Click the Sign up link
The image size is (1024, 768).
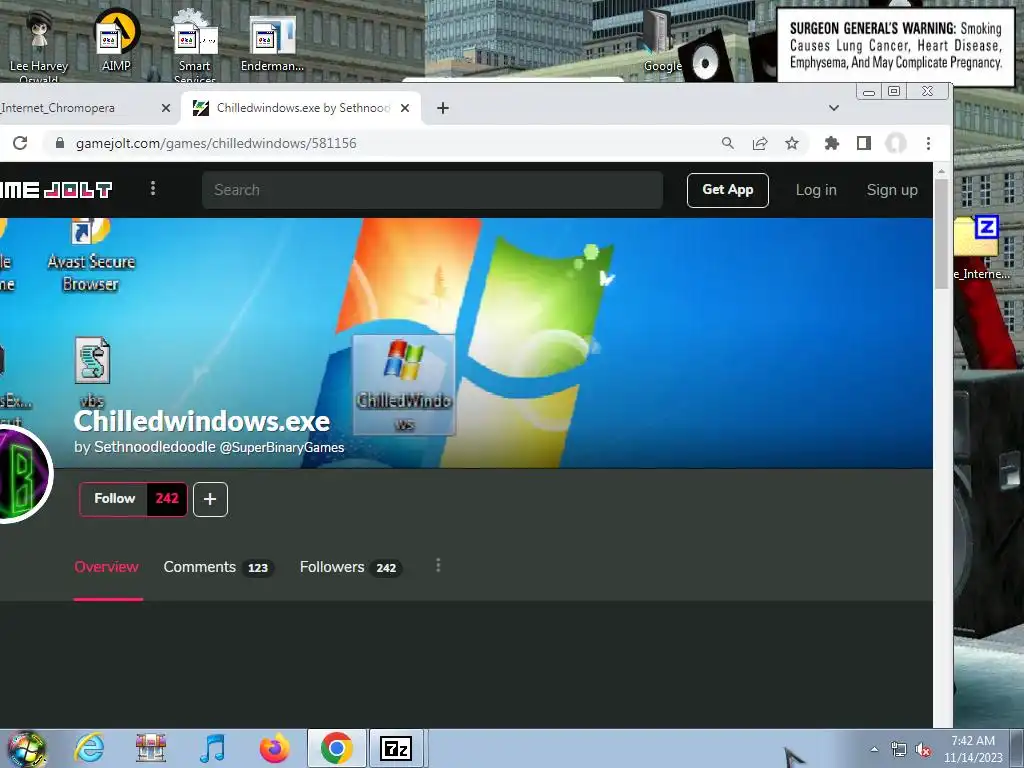(x=892, y=190)
